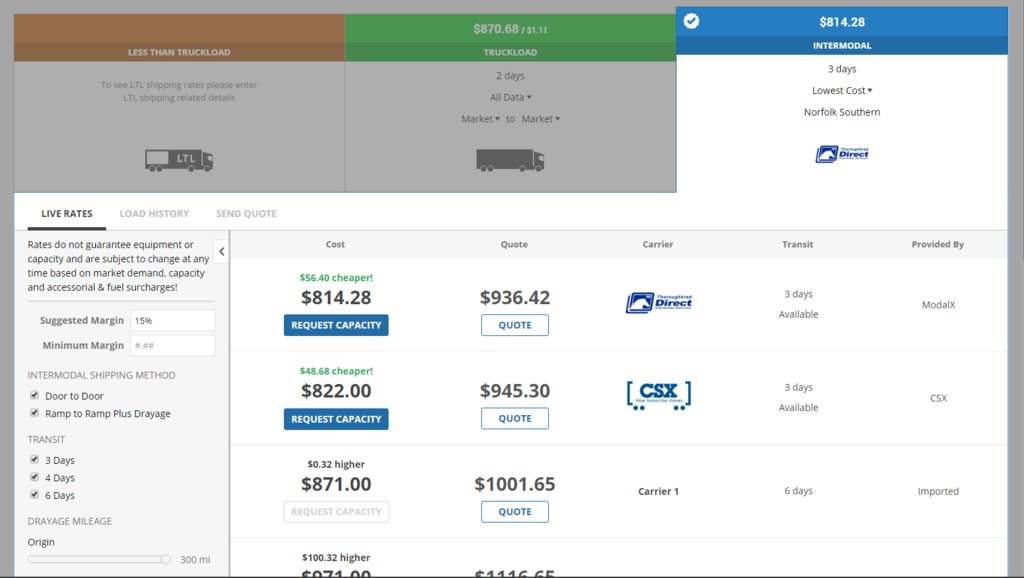
Task: Click the "$48.68 cheaper!" label
Action: (x=336, y=371)
